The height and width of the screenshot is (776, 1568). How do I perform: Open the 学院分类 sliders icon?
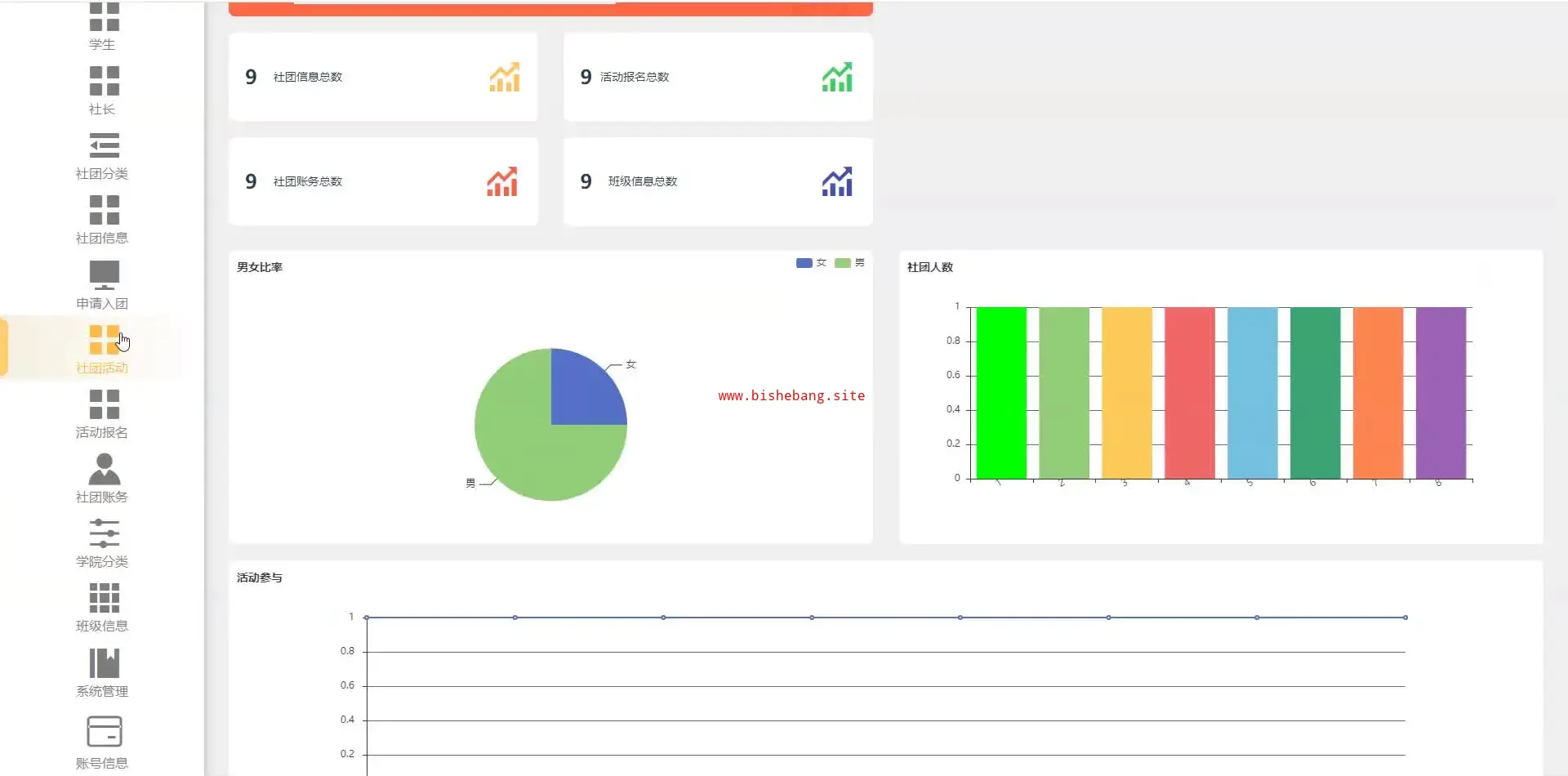[104, 533]
